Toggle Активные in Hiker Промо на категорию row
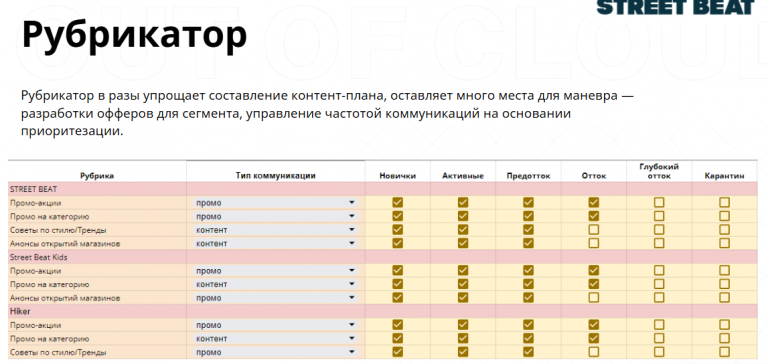Image resolution: width=768 pixels, height=364 pixels. point(463,338)
